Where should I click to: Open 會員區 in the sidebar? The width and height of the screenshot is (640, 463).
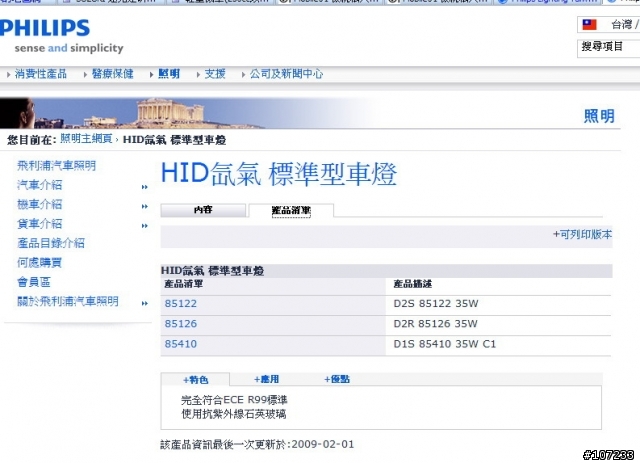click(34, 282)
